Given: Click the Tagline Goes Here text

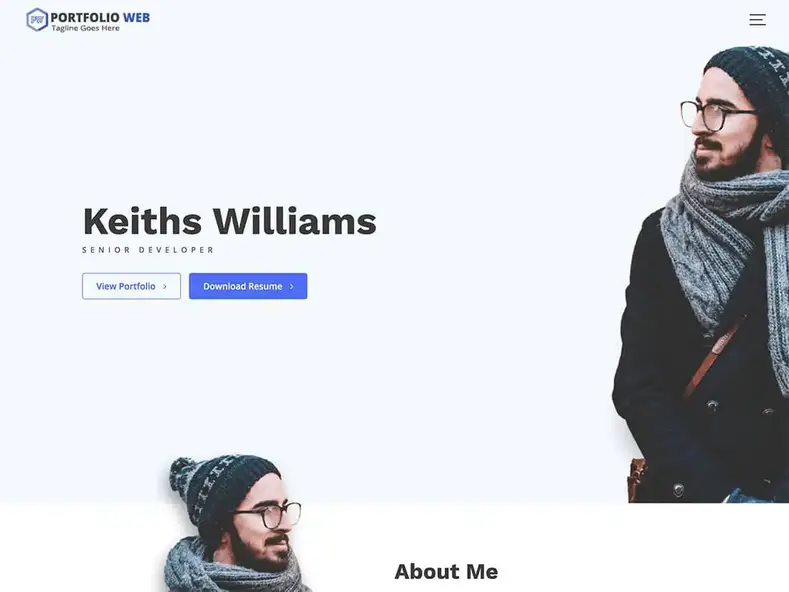Looking at the screenshot, I should point(86,28).
